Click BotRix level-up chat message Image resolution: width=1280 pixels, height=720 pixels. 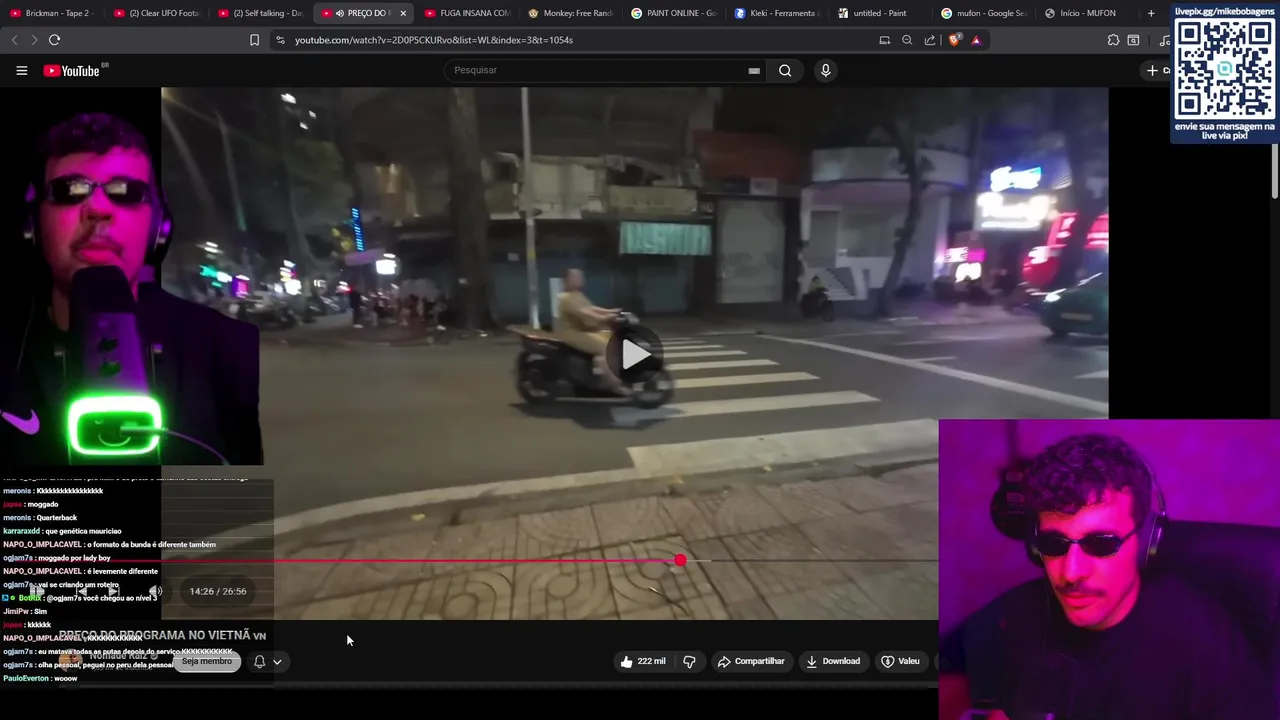coord(80,598)
